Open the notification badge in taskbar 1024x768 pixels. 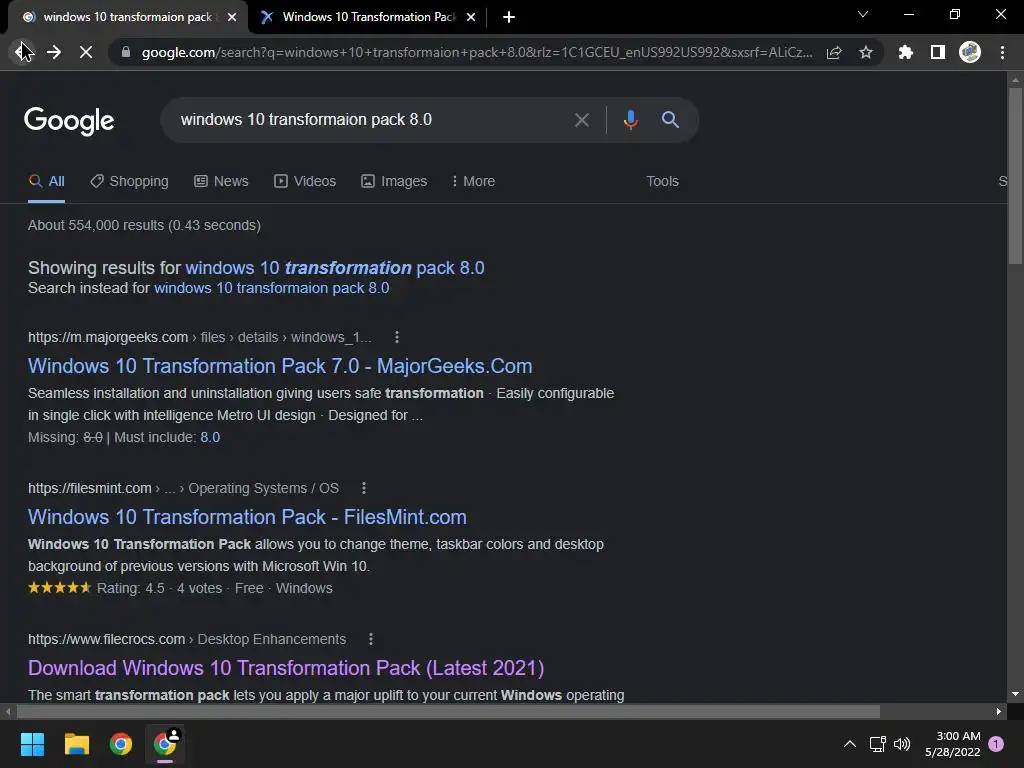[x=996, y=743]
